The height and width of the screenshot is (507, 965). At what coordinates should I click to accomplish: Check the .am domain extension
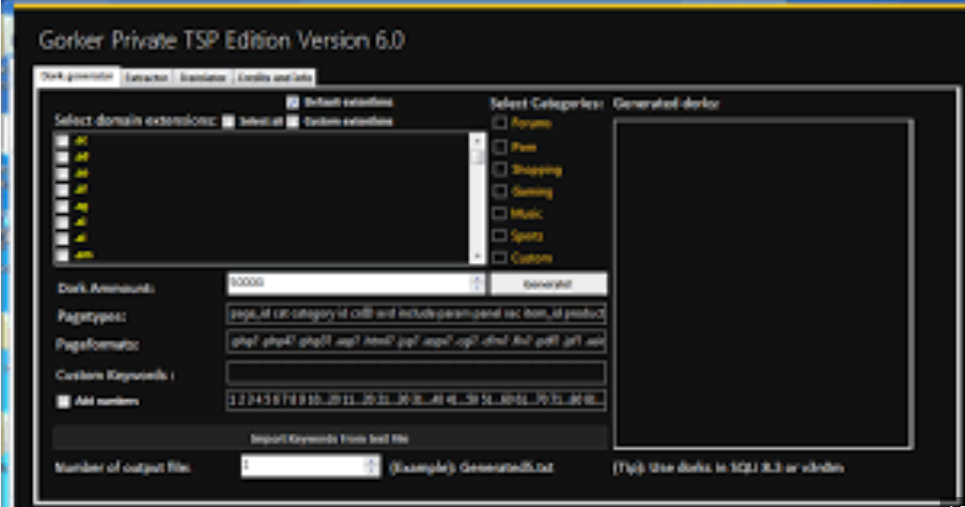[62, 255]
